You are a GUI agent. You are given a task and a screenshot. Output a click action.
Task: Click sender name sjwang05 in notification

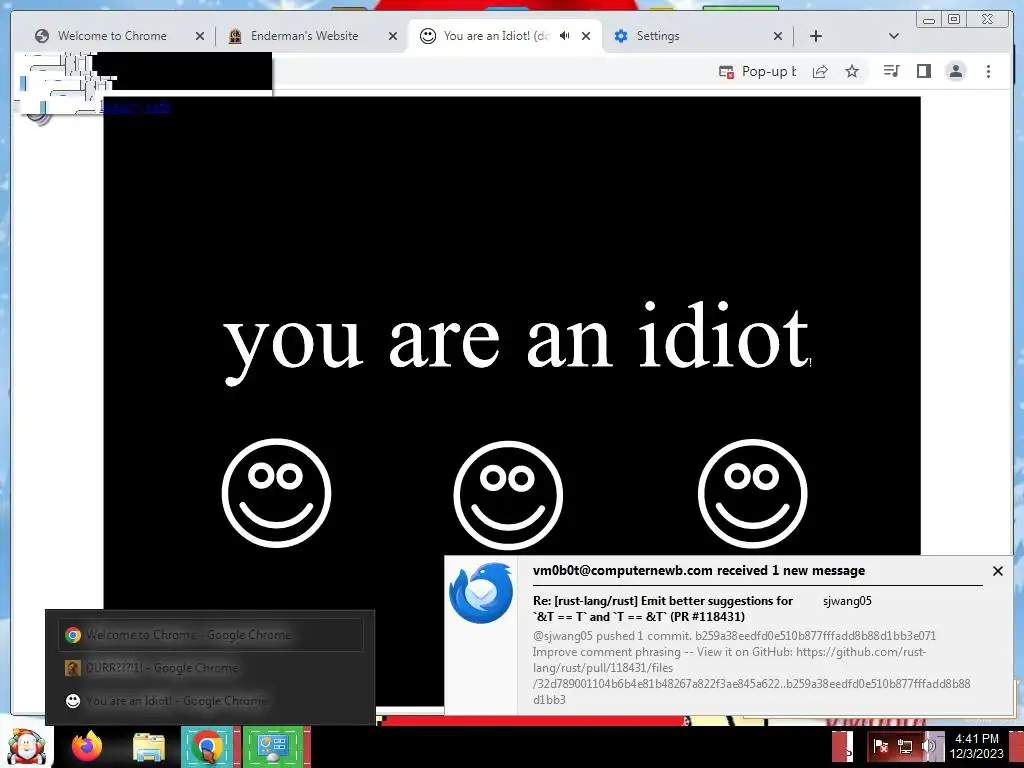(x=847, y=601)
